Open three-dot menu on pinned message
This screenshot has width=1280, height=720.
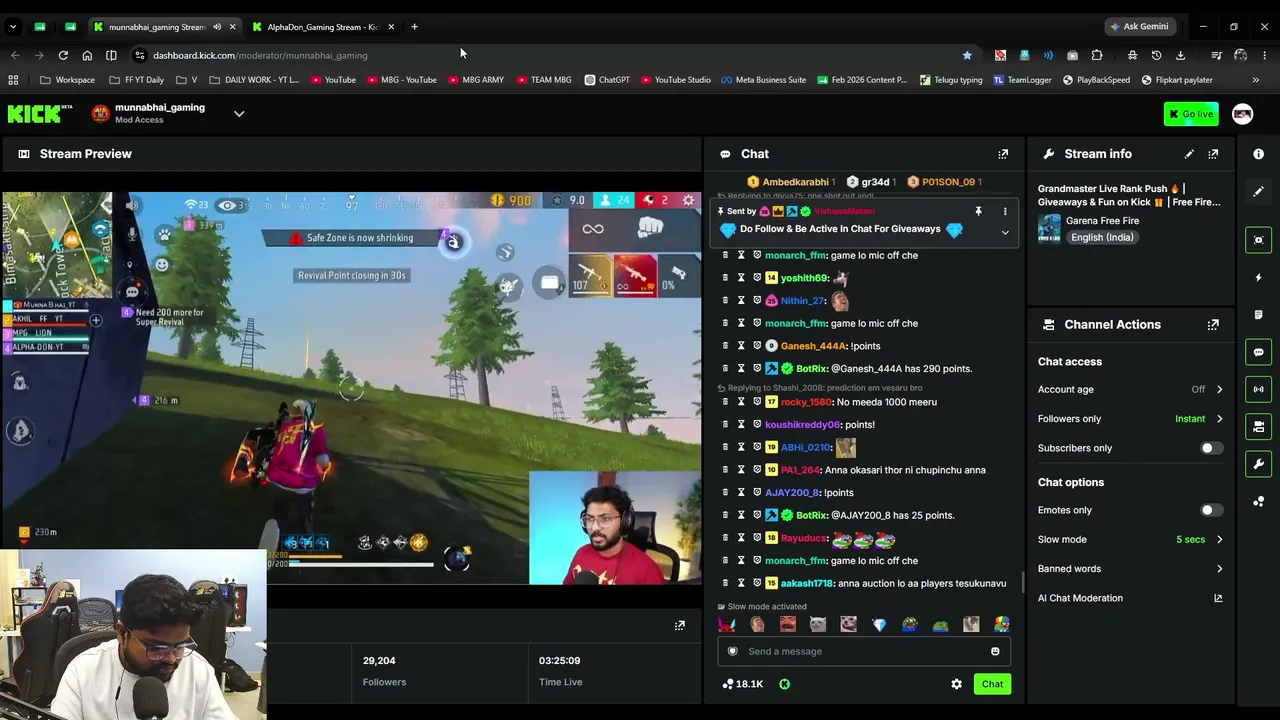pyautogui.click(x=1005, y=212)
